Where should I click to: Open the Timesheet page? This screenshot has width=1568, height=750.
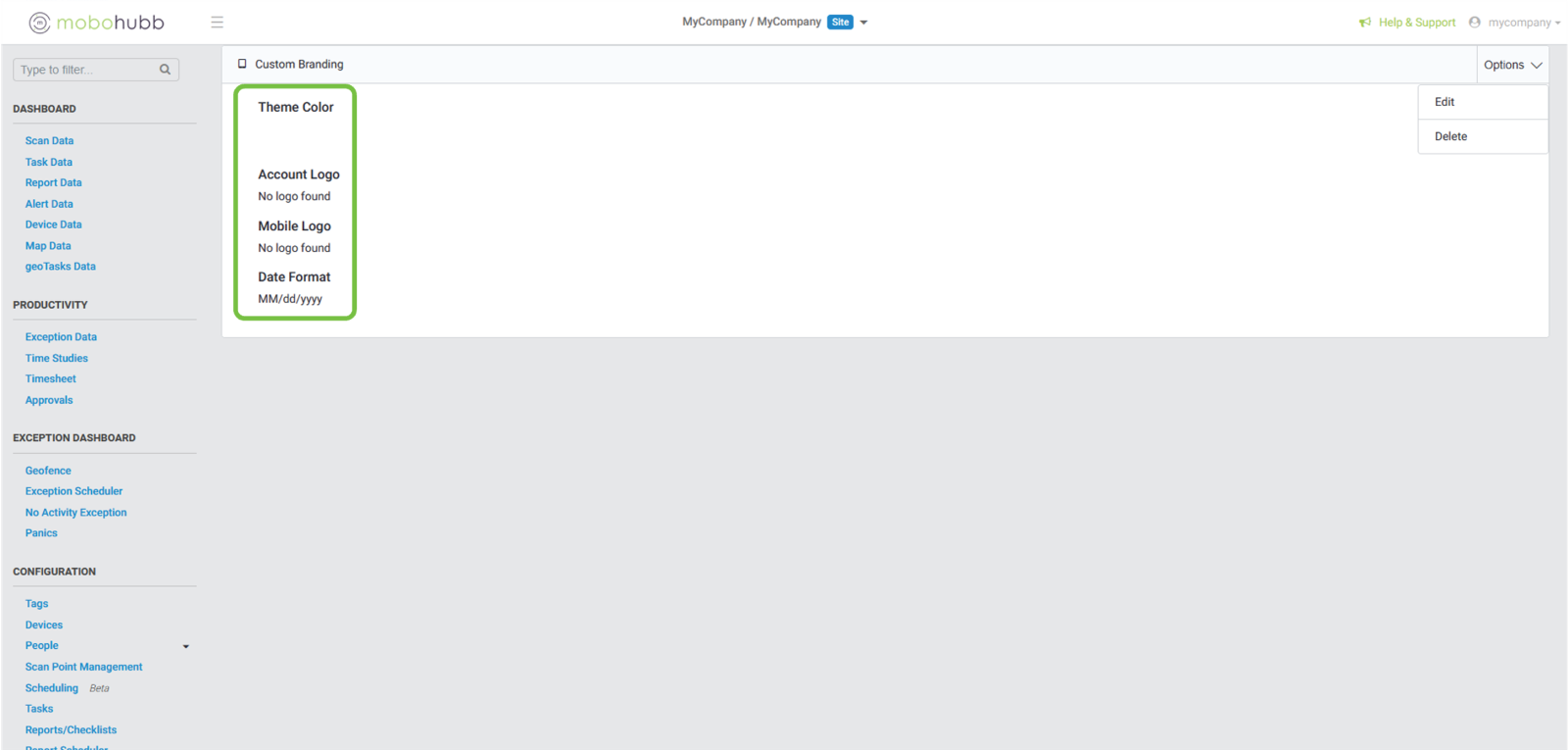pos(50,379)
